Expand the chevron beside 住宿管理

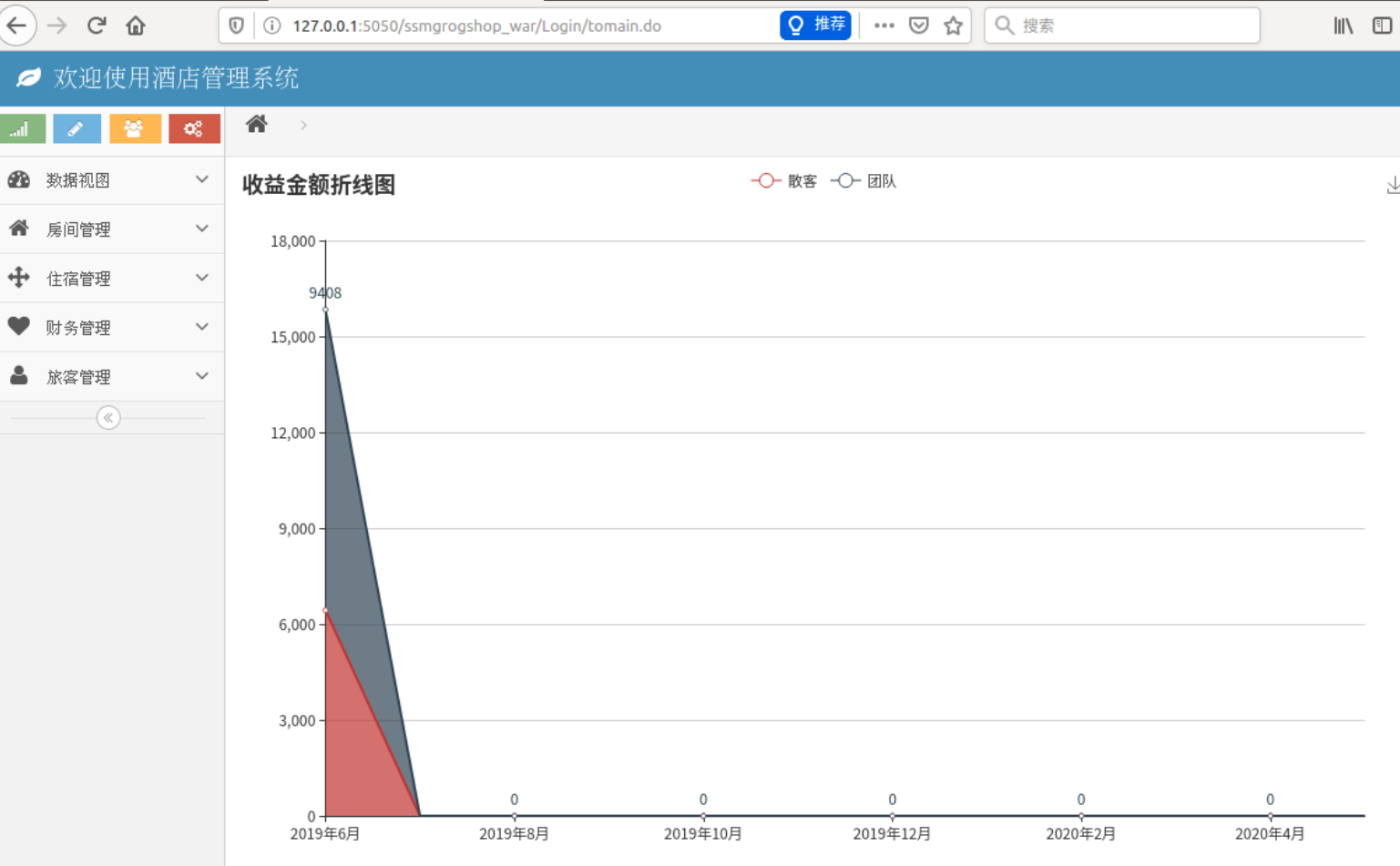point(202,278)
